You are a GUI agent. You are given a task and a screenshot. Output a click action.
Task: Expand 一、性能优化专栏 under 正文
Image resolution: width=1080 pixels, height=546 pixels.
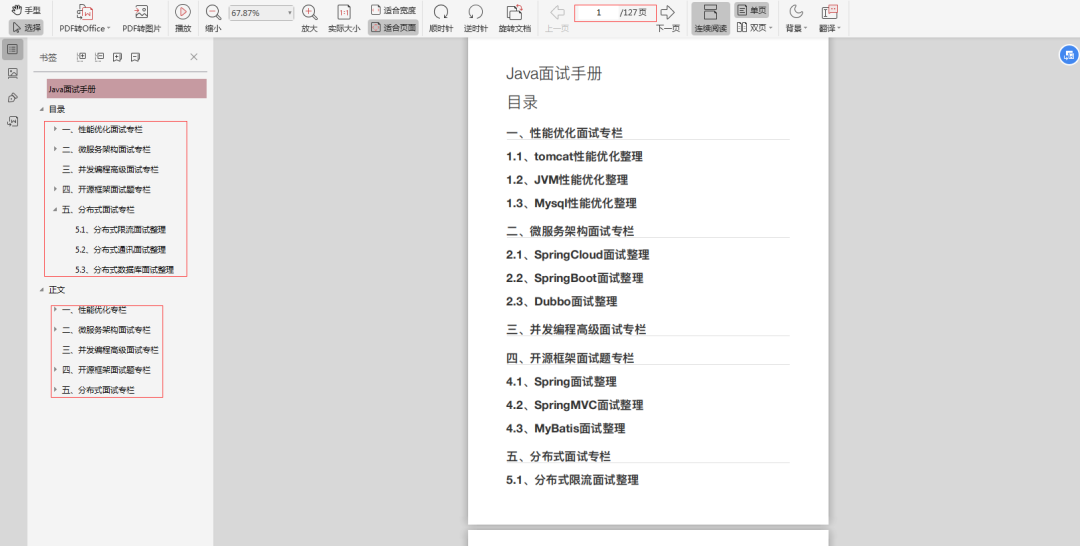(56, 309)
